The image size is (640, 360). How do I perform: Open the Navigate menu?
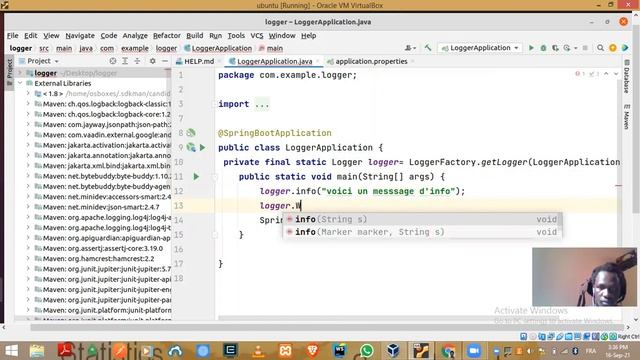[x=80, y=36]
